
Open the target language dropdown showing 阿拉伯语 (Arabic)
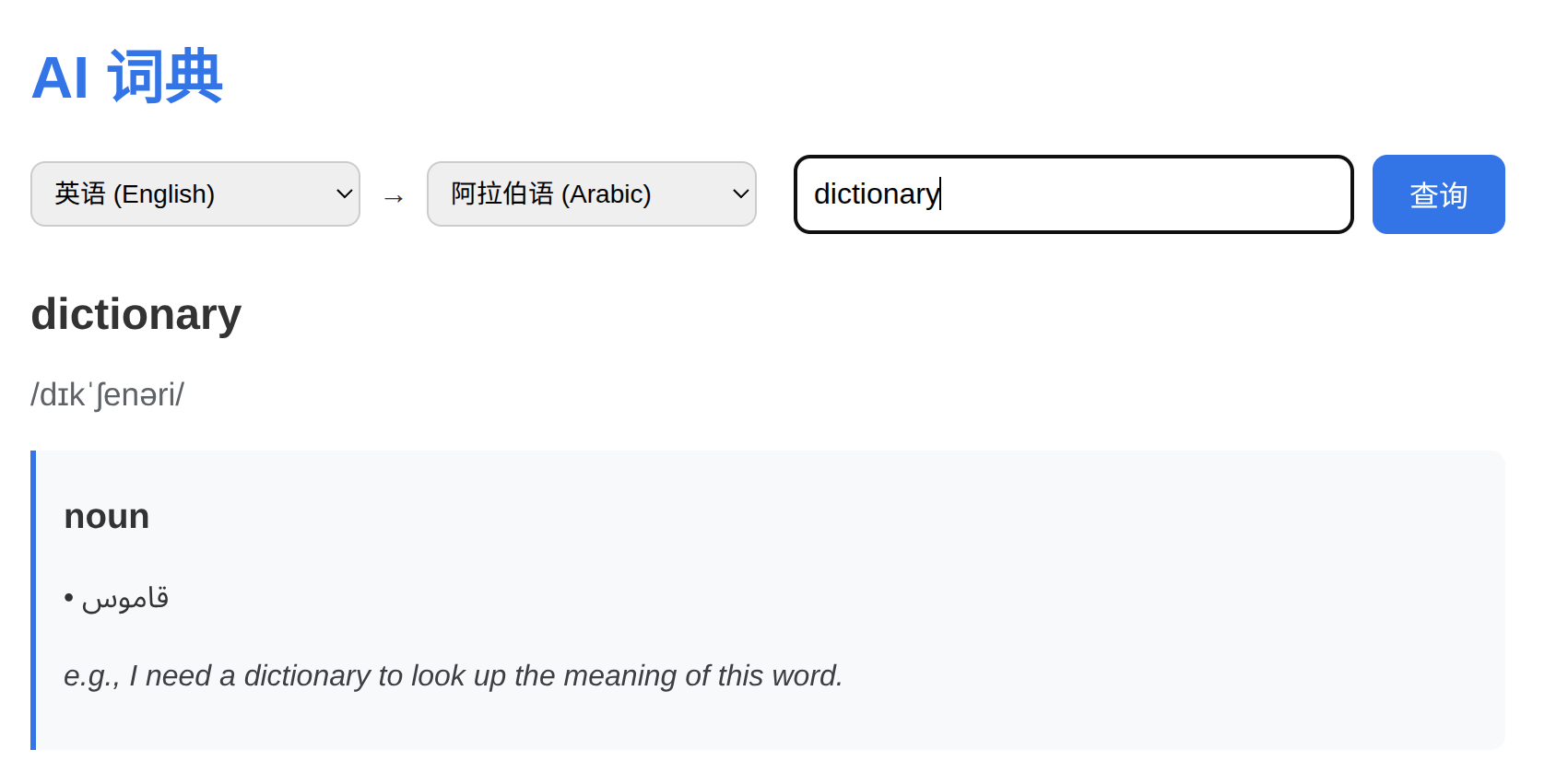591,193
